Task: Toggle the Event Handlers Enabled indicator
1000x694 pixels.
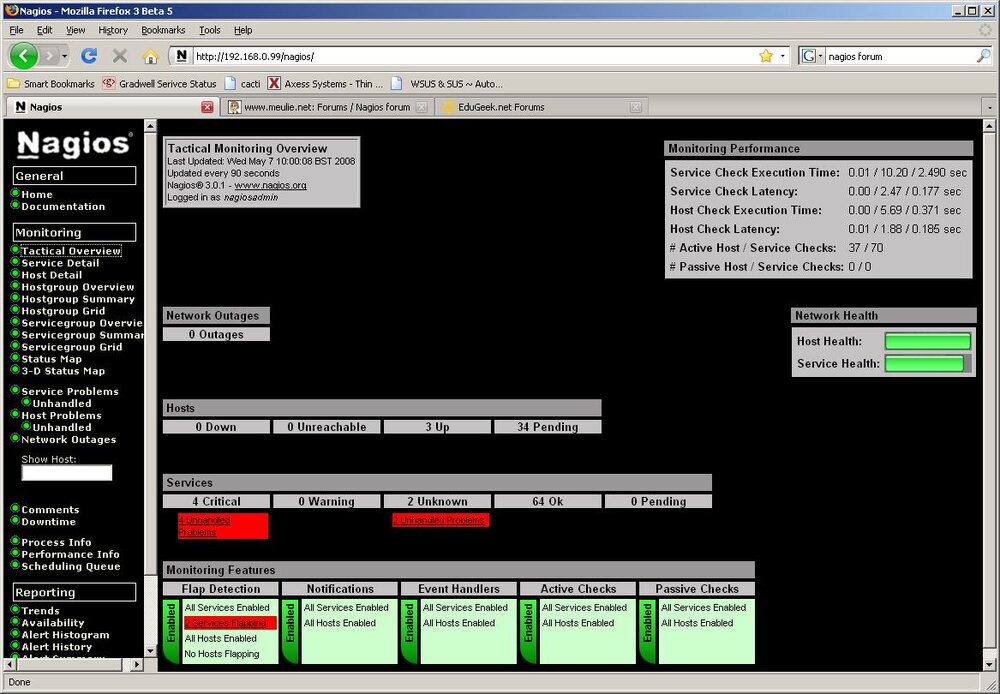Action: tap(410, 631)
